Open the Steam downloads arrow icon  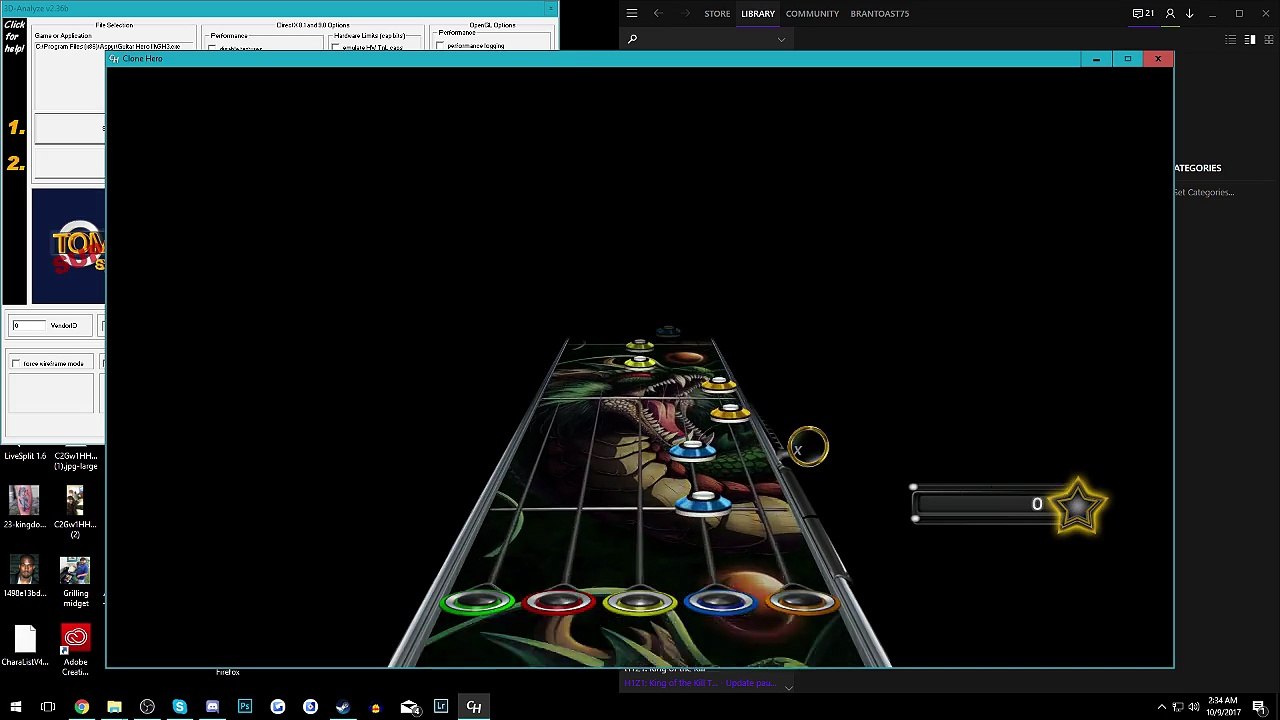click(x=1190, y=13)
